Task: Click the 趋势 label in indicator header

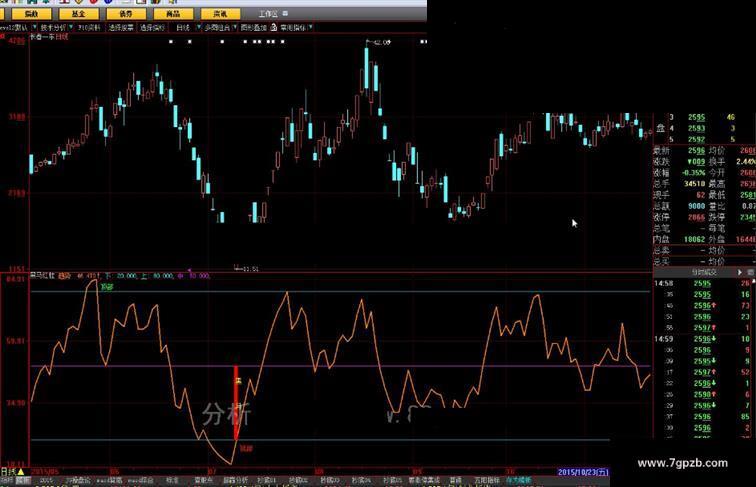Action: 64,276
